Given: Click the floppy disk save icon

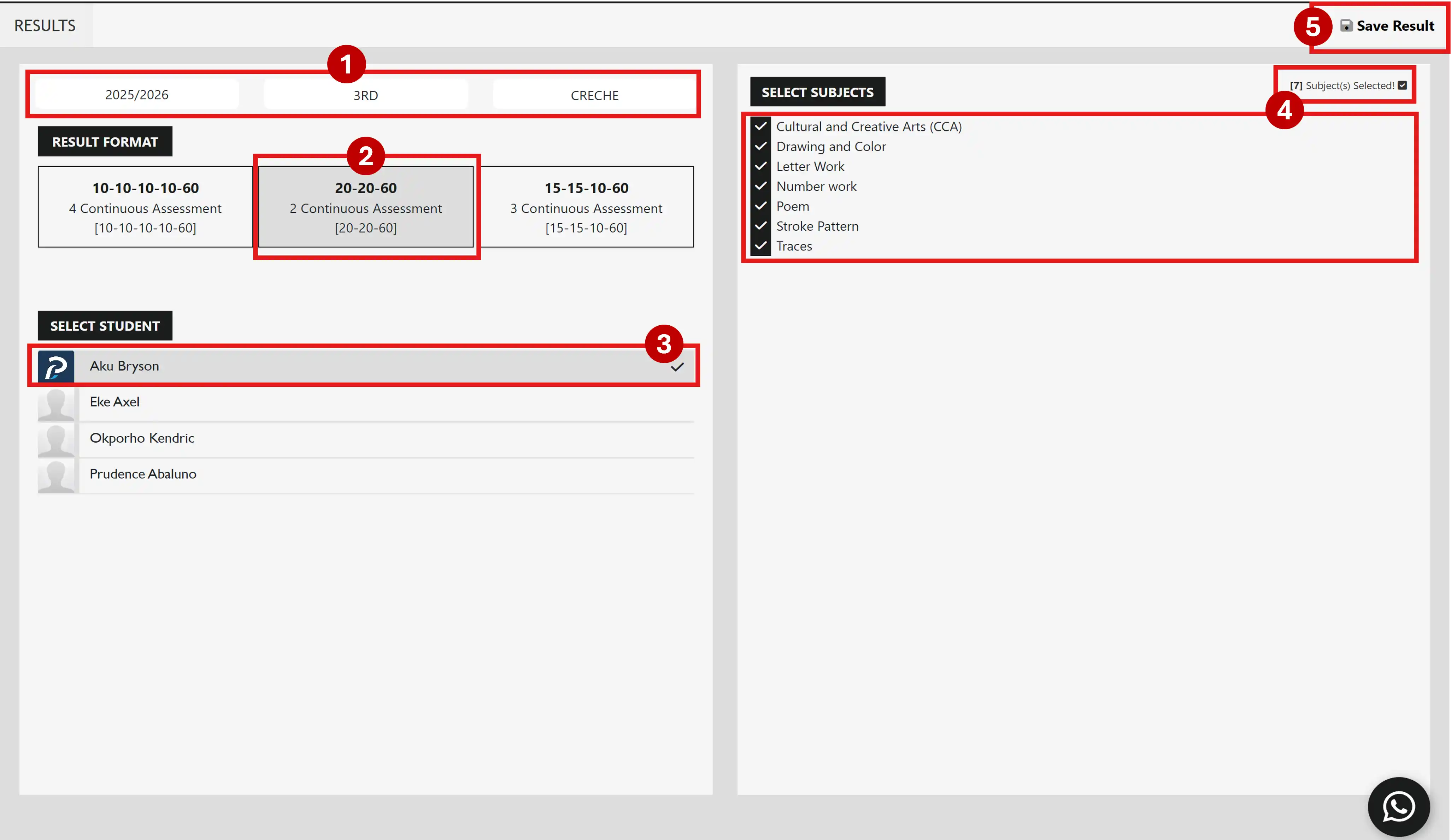Looking at the screenshot, I should [x=1346, y=26].
